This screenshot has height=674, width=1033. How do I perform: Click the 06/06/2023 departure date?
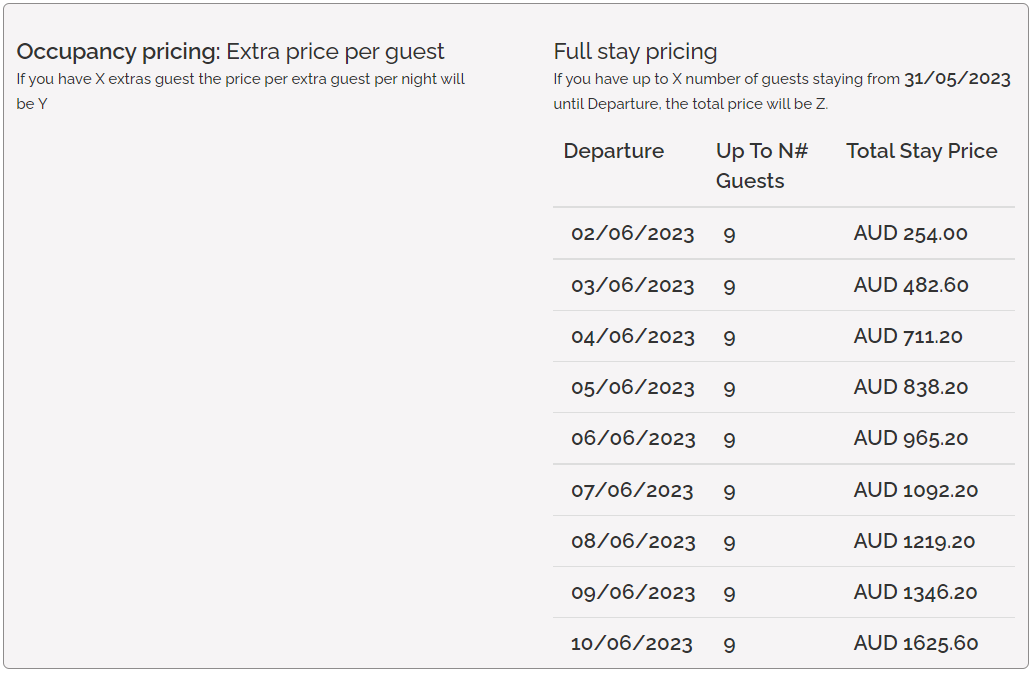click(x=632, y=439)
